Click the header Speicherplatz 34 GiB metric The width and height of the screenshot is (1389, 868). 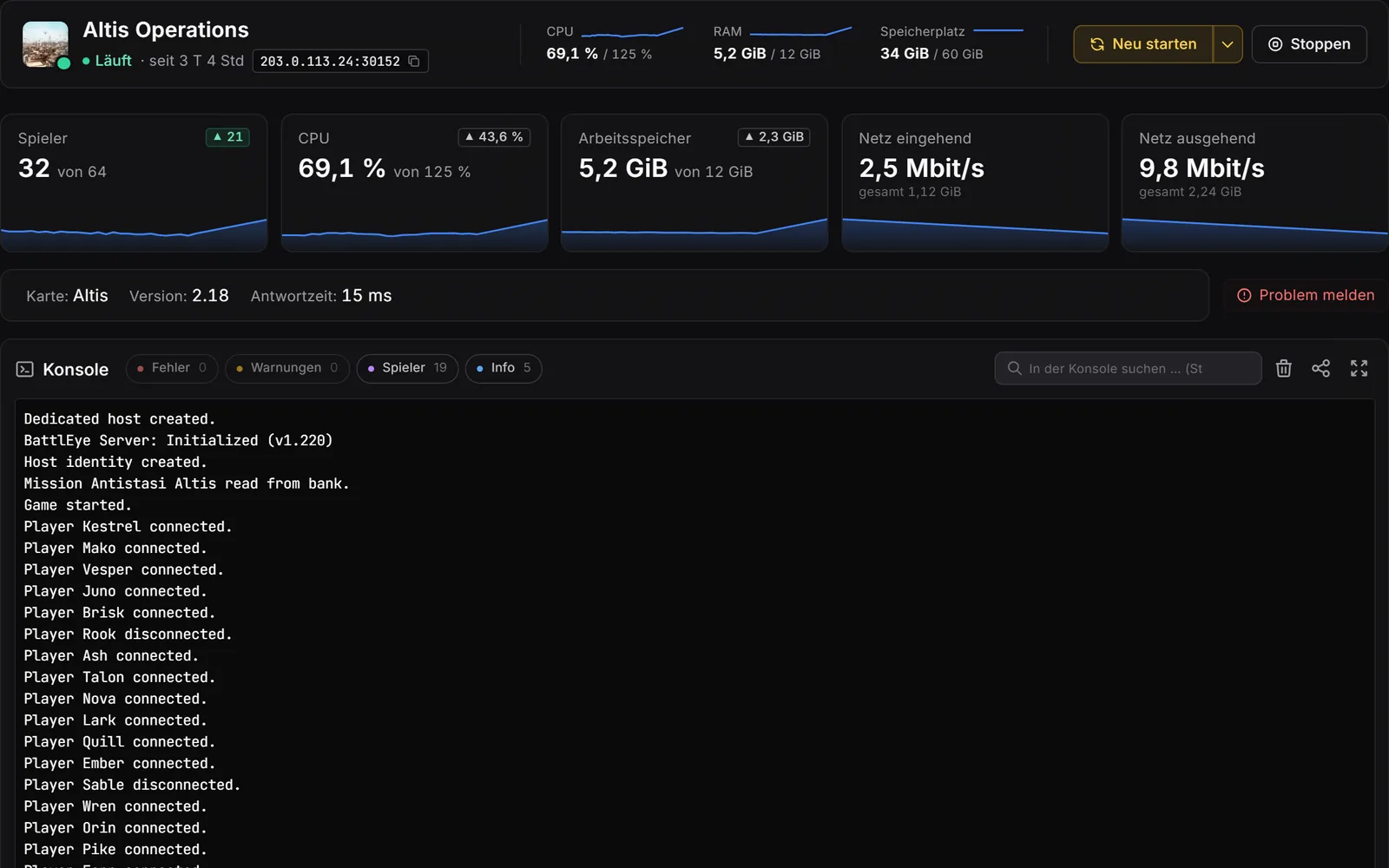tap(951, 43)
